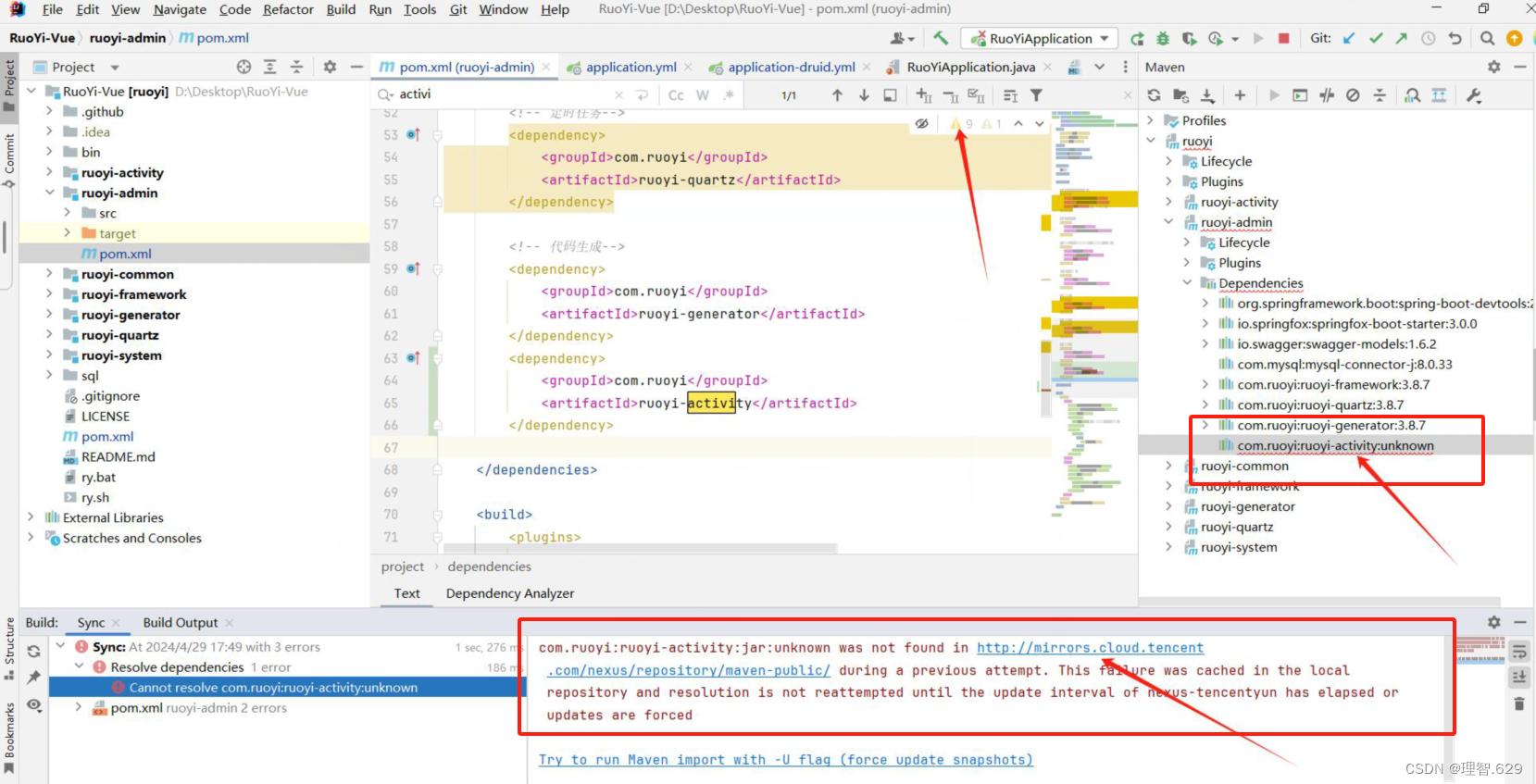Open Maven panel gear options
Image resolution: width=1536 pixels, height=784 pixels.
click(x=1493, y=67)
